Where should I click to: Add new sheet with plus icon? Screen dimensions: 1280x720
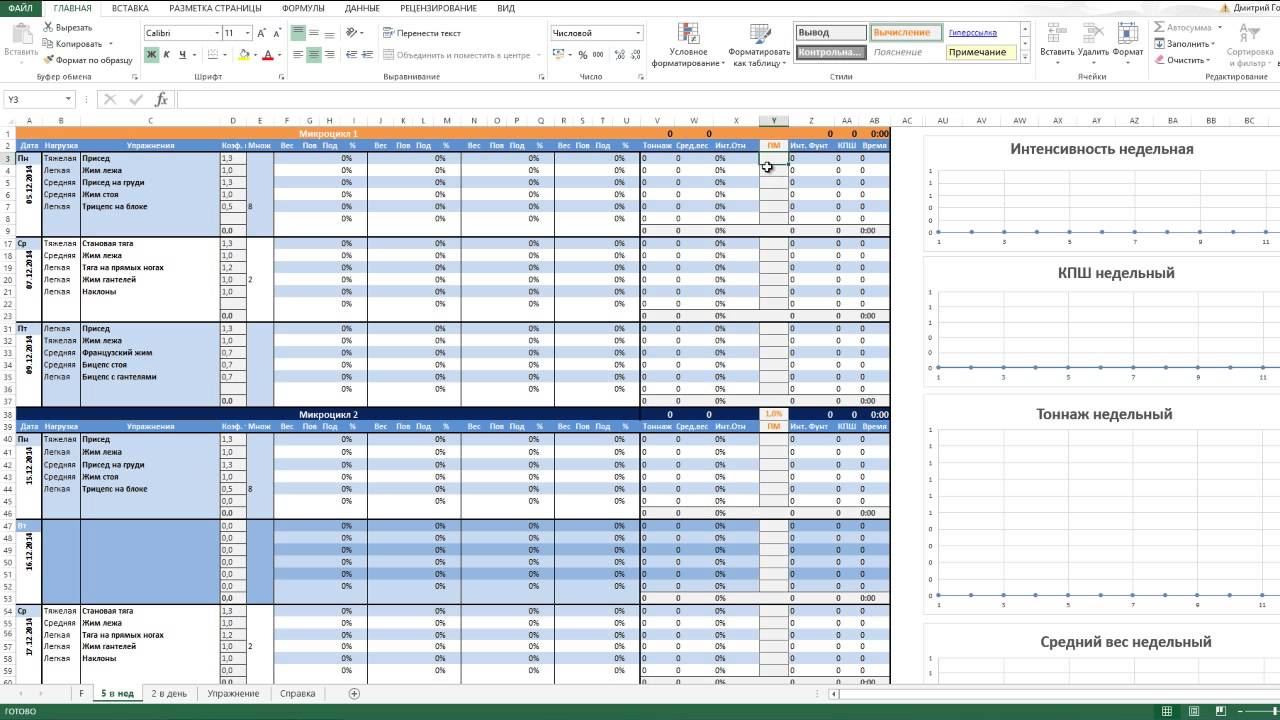tap(354, 693)
